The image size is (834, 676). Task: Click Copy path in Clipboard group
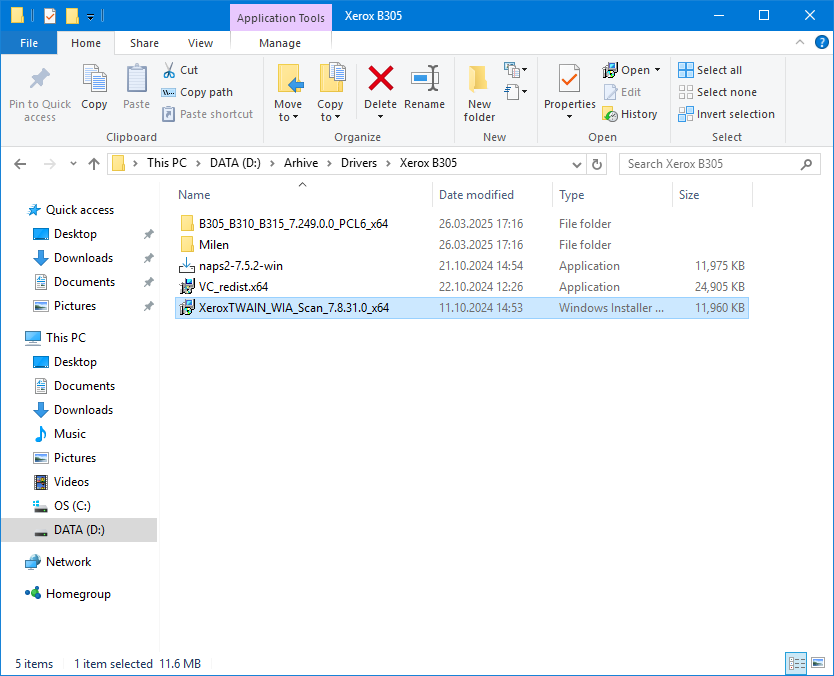coord(197,92)
